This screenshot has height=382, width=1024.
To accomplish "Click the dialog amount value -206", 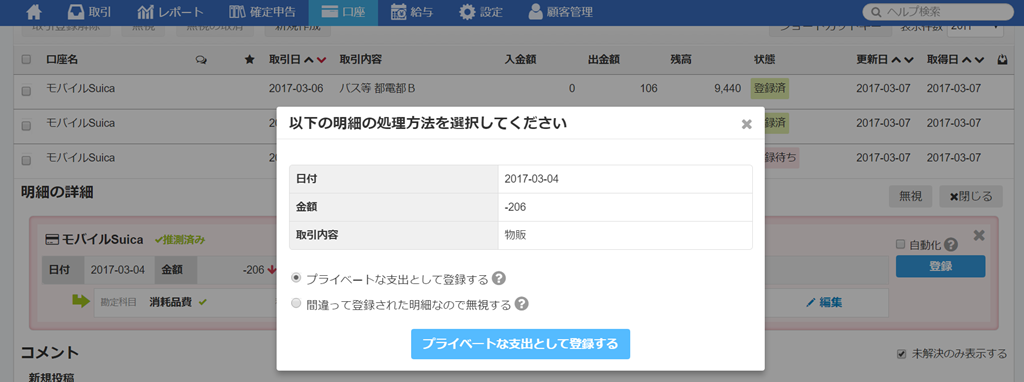I will (x=516, y=207).
